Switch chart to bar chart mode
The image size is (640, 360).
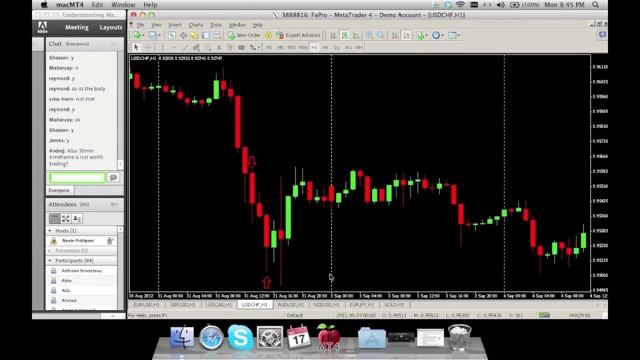(333, 36)
